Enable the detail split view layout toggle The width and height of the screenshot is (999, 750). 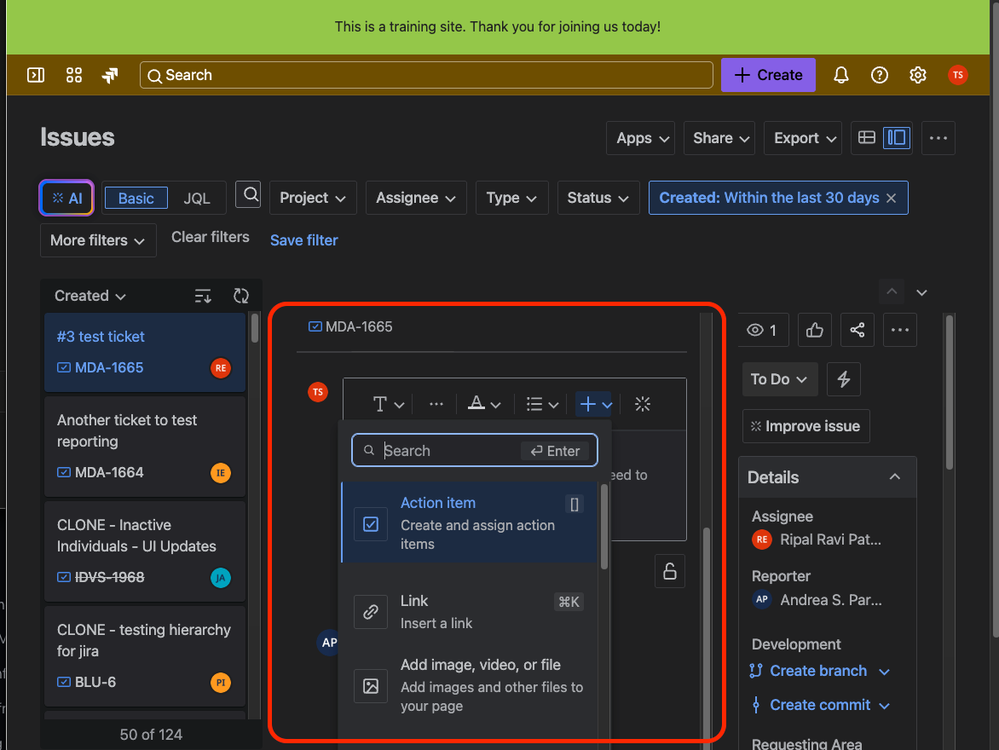tap(897, 137)
